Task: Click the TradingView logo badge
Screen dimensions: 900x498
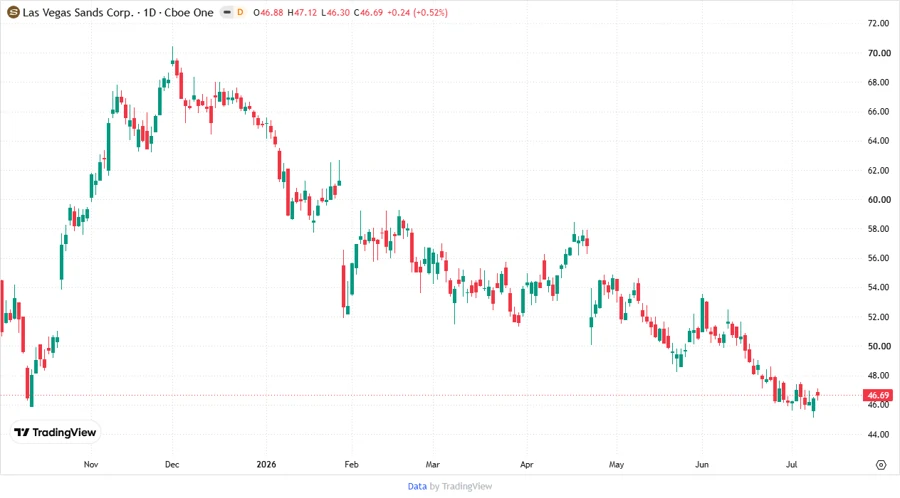Action: (55, 432)
